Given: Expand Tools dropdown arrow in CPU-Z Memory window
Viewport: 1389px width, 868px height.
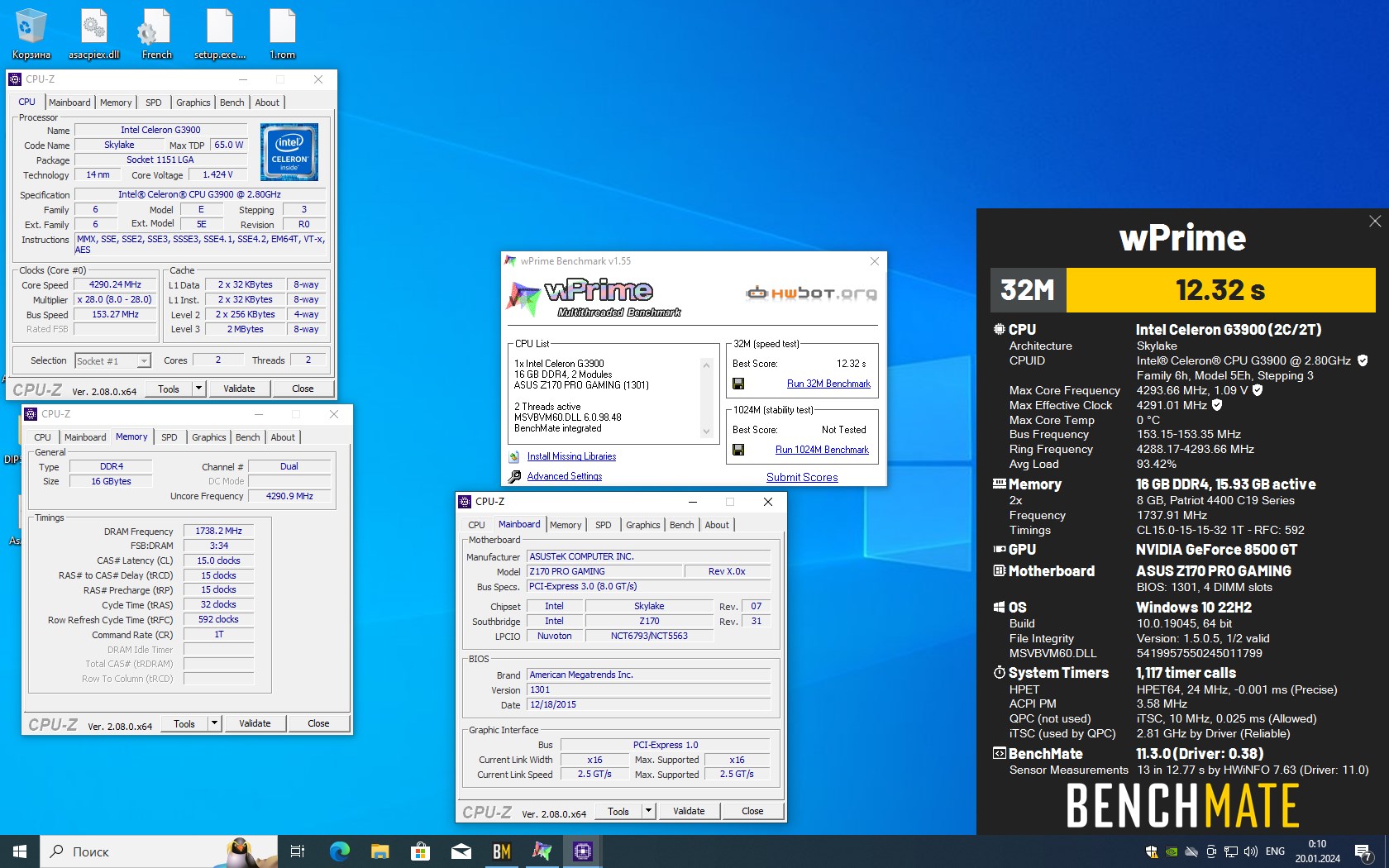Looking at the screenshot, I should click(214, 723).
